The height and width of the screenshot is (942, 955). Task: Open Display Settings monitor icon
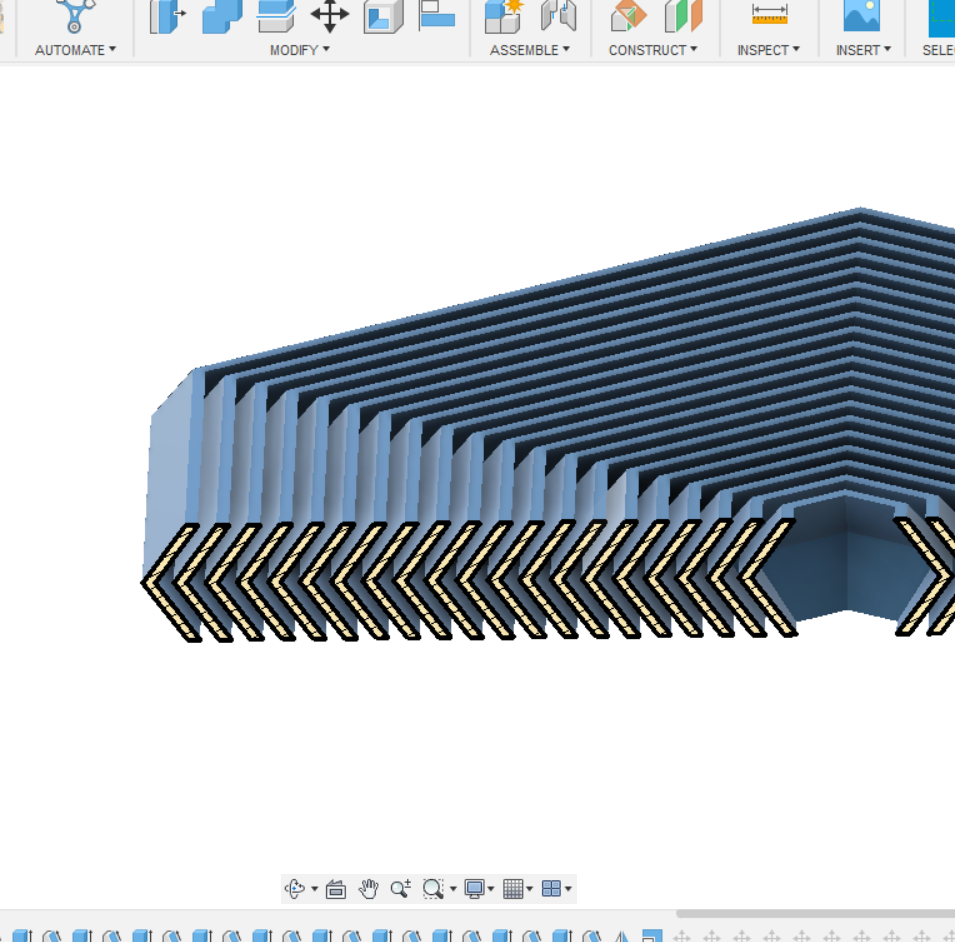click(475, 889)
